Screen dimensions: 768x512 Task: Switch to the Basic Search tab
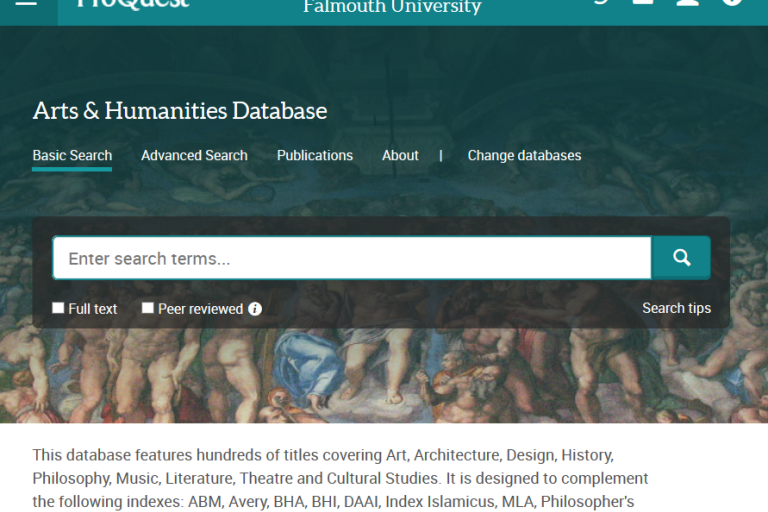click(72, 156)
